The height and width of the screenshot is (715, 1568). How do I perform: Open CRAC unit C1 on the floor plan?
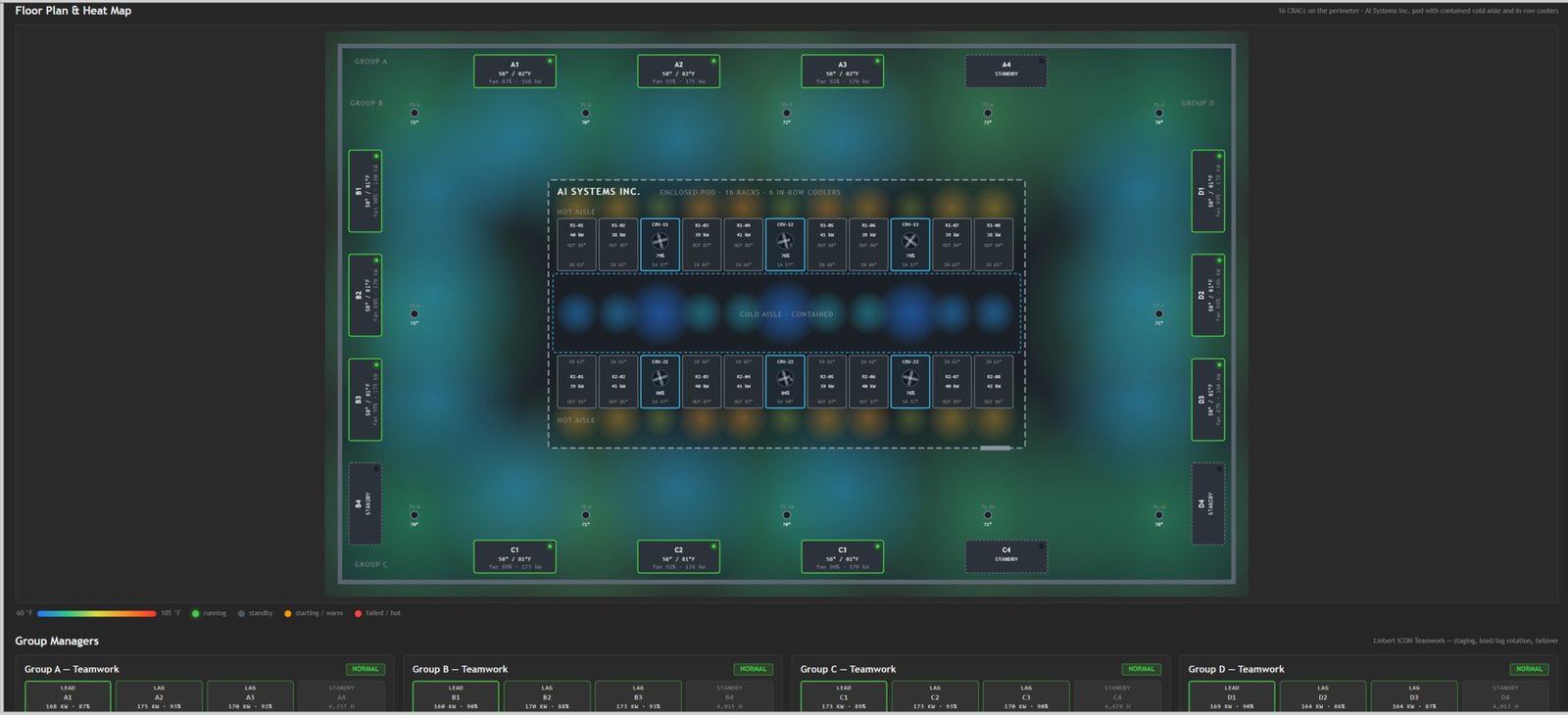point(514,556)
